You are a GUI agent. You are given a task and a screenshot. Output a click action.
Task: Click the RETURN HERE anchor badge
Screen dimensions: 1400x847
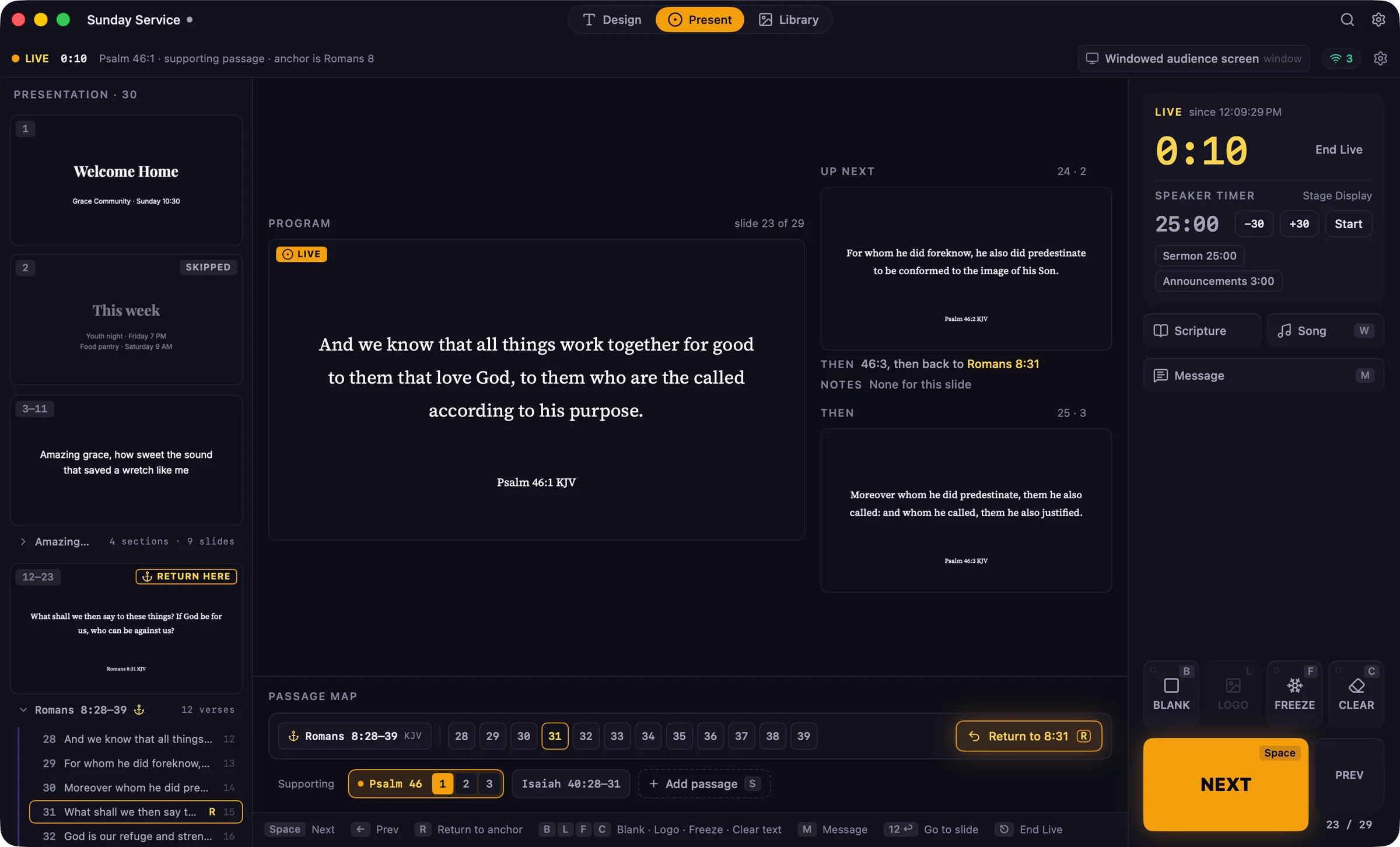click(x=186, y=576)
